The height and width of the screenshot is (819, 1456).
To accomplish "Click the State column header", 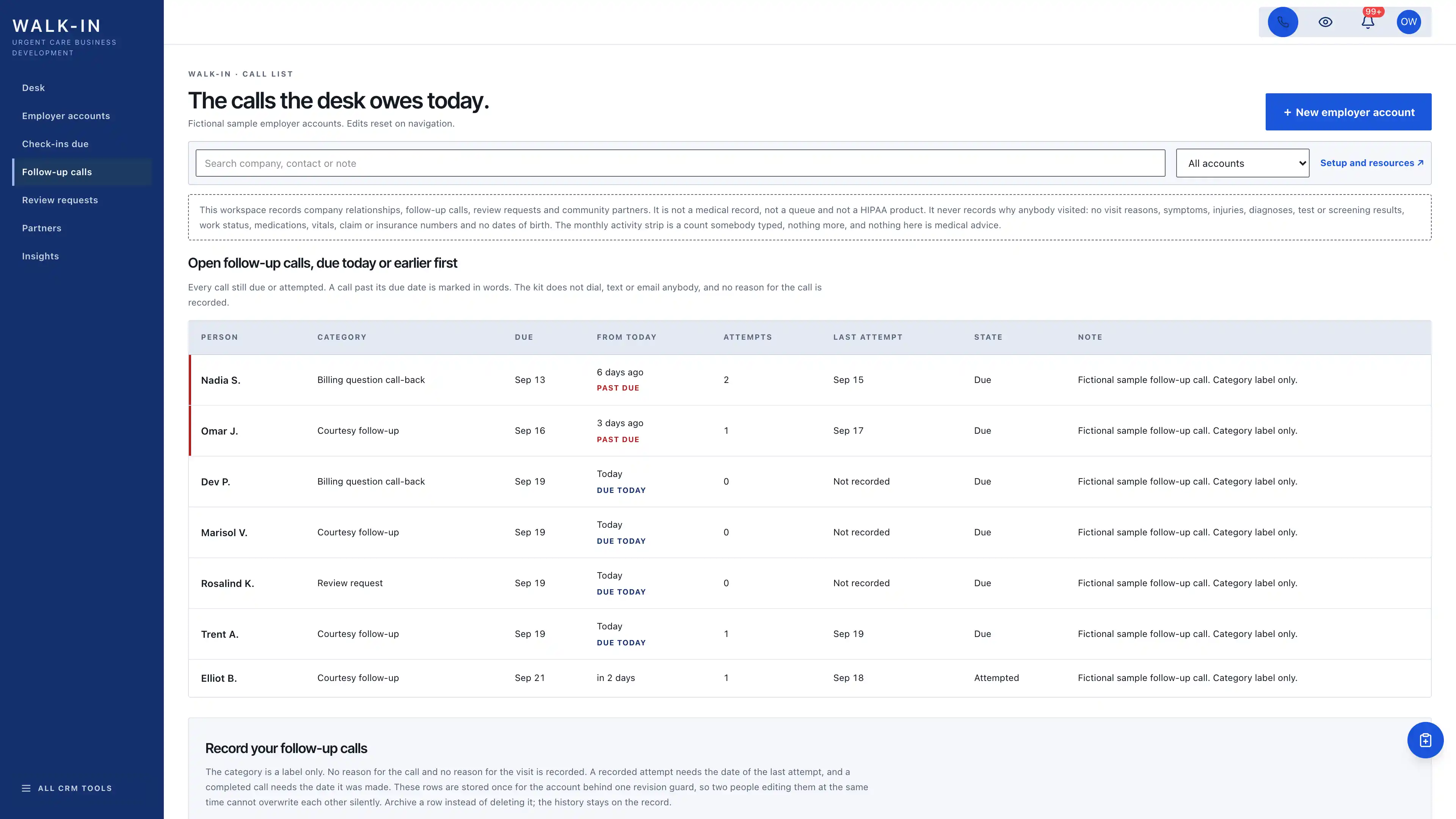I will click(988, 337).
